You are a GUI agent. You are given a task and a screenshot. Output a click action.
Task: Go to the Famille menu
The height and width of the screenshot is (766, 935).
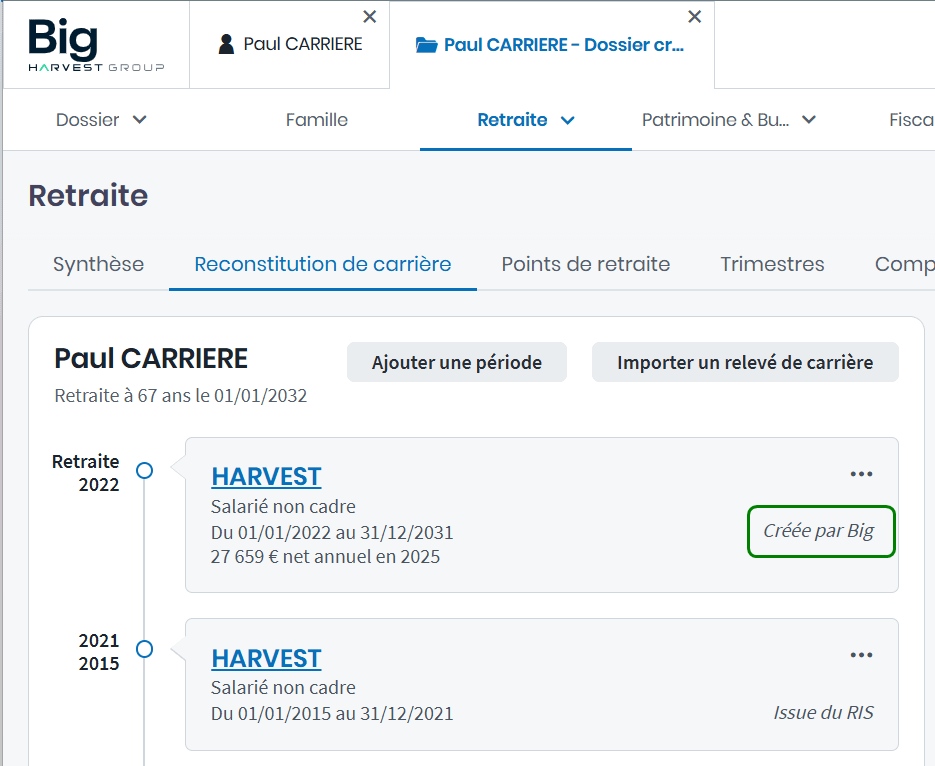click(317, 120)
